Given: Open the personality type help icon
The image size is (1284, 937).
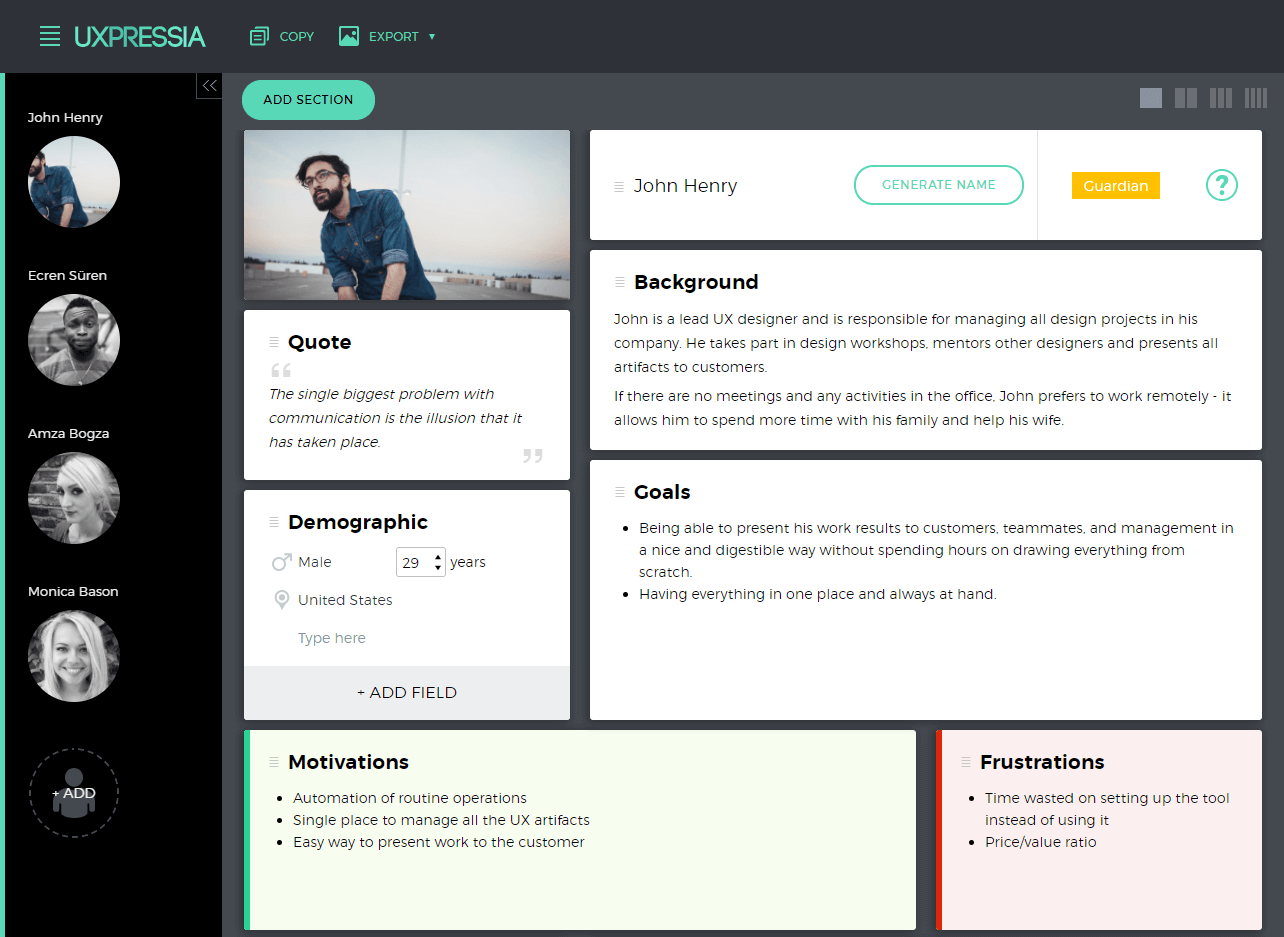Looking at the screenshot, I should click(1222, 185).
